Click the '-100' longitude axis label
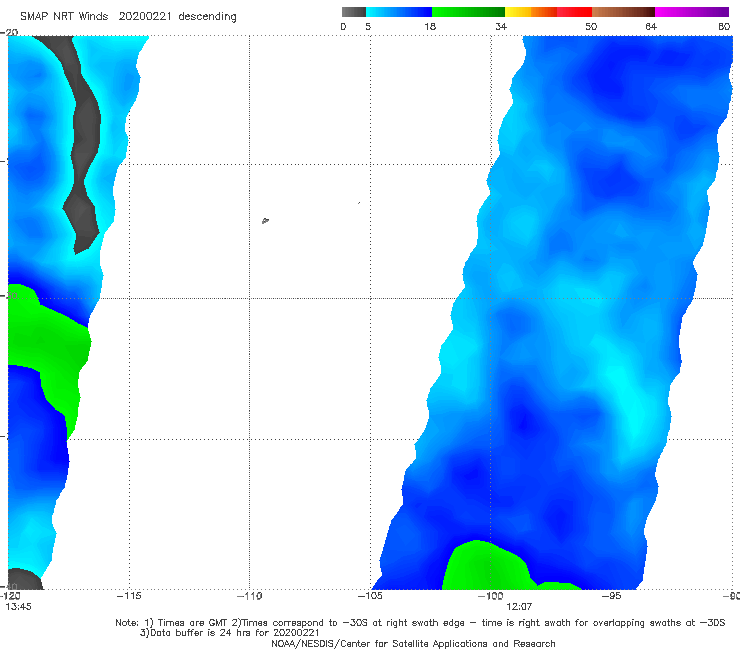Screen dimensions: 740x650 490,596
